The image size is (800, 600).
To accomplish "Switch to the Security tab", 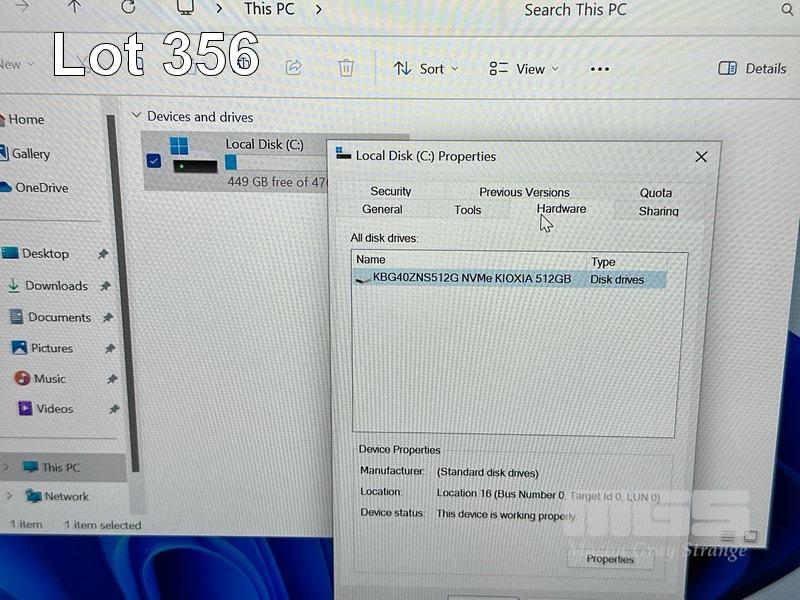I will point(390,191).
